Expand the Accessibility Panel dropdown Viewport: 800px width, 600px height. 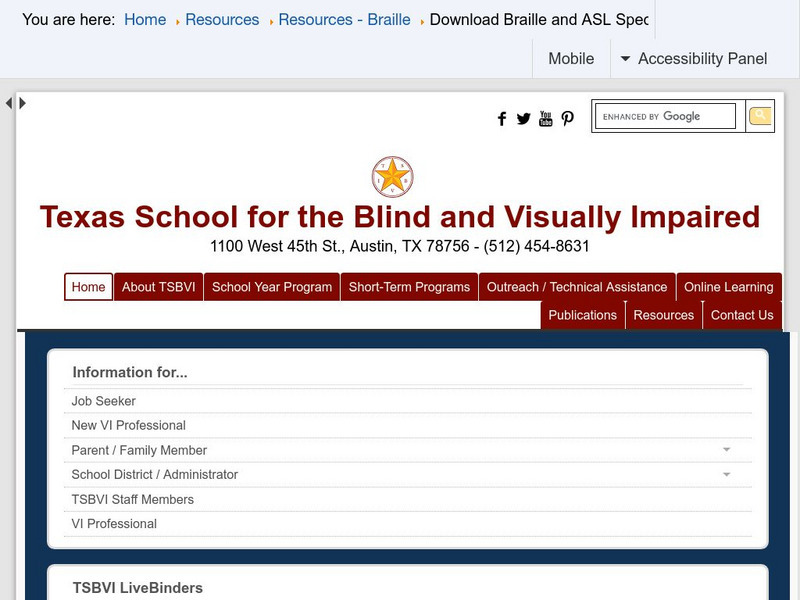tap(693, 59)
